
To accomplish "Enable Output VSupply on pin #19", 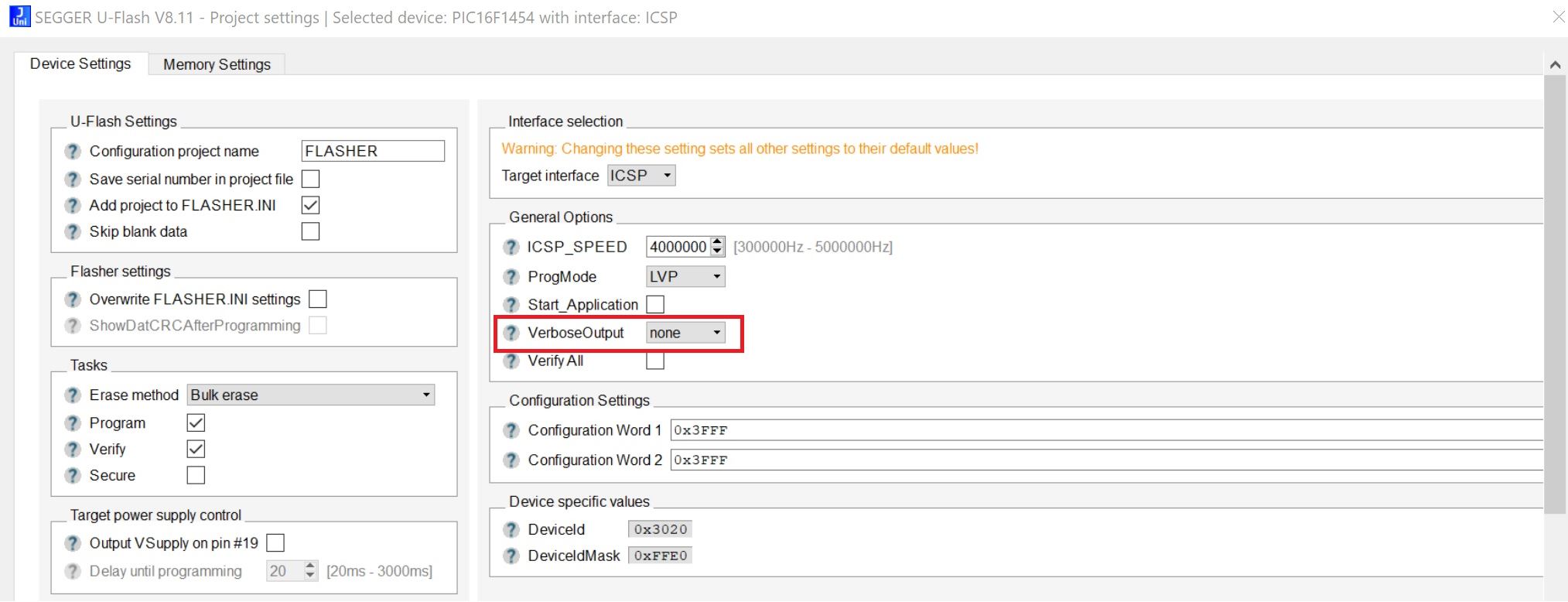I will pos(275,542).
